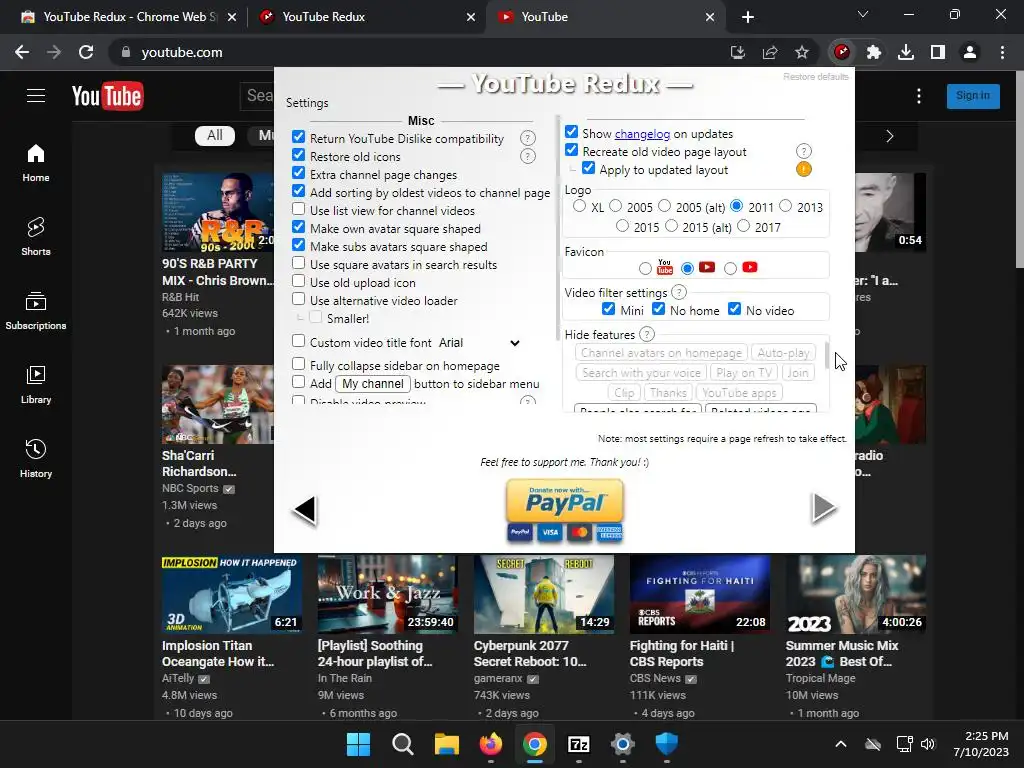This screenshot has height=768, width=1024.
Task: Expand the Chrome tab search chevron
Action: pyautogui.click(x=863, y=14)
